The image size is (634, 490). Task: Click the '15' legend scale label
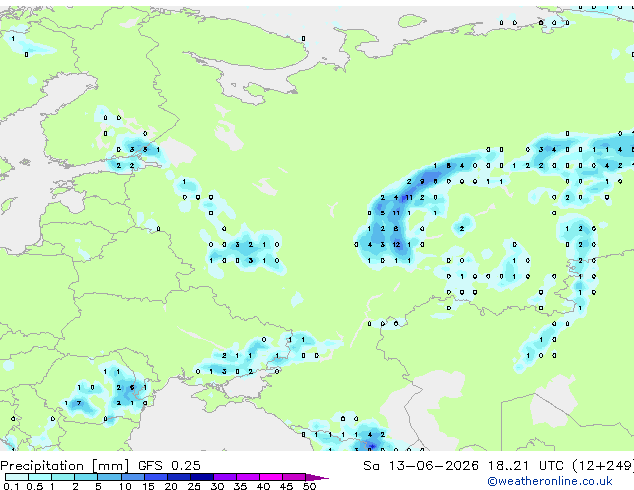[x=148, y=486]
